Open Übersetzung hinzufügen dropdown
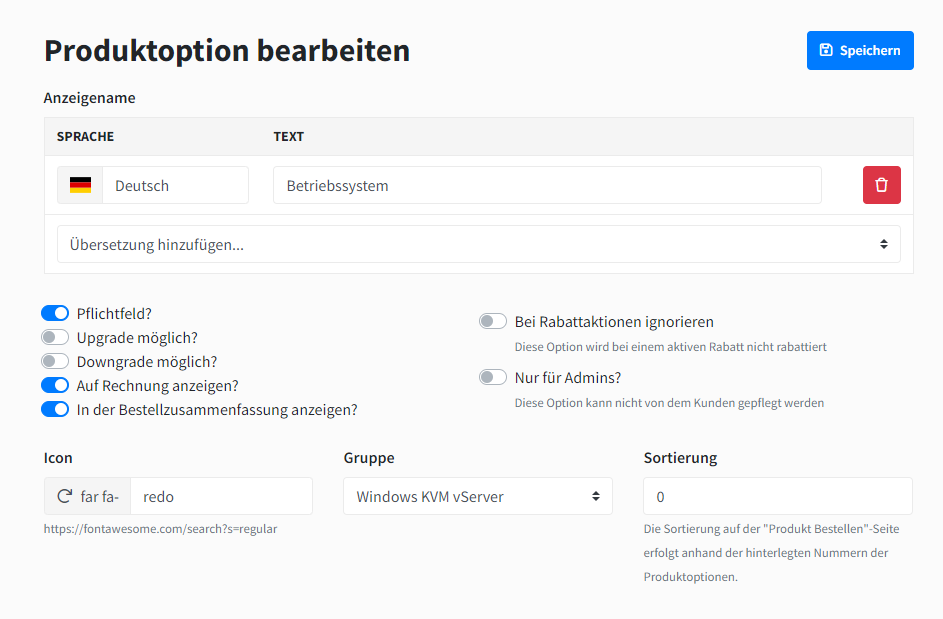This screenshot has width=943, height=619. (x=478, y=244)
